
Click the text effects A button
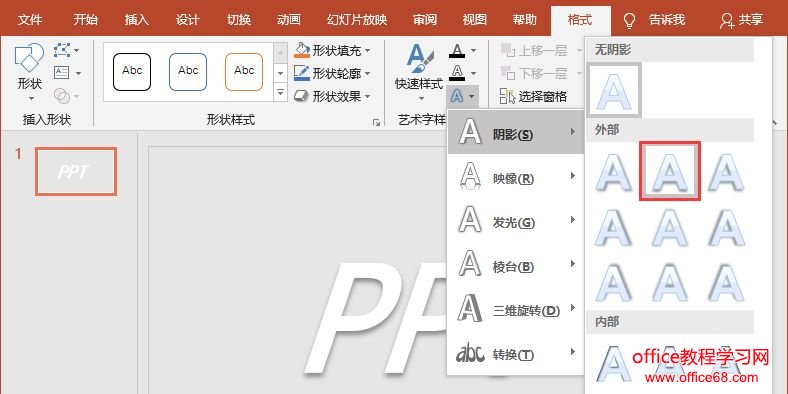[462, 95]
